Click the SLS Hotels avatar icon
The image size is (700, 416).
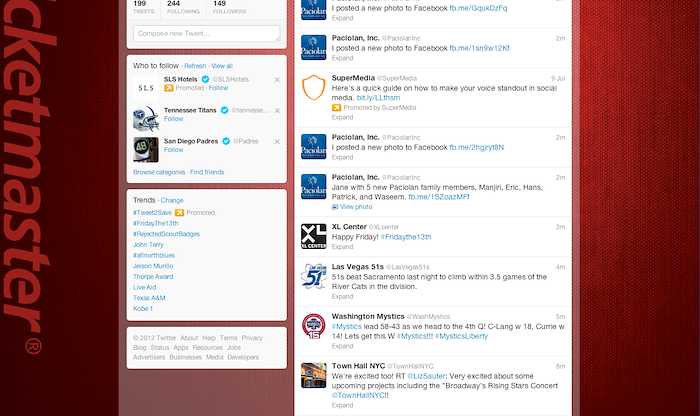[146, 87]
